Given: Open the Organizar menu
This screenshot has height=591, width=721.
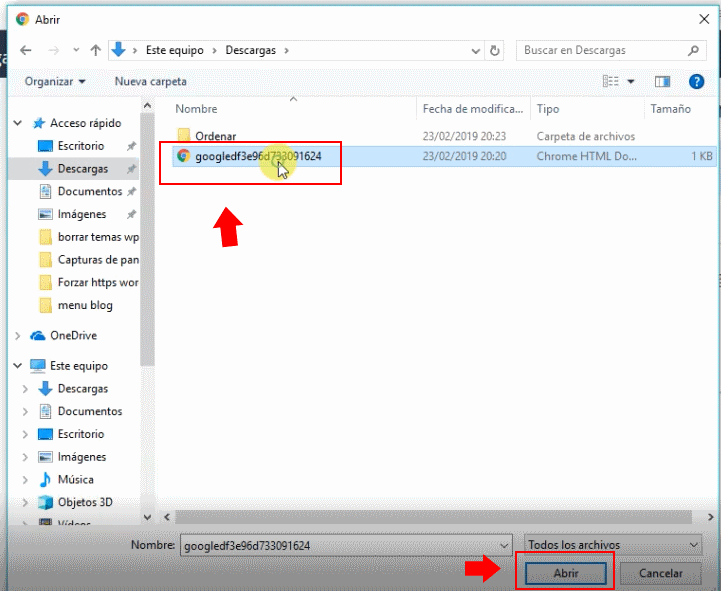Looking at the screenshot, I should [x=55, y=81].
